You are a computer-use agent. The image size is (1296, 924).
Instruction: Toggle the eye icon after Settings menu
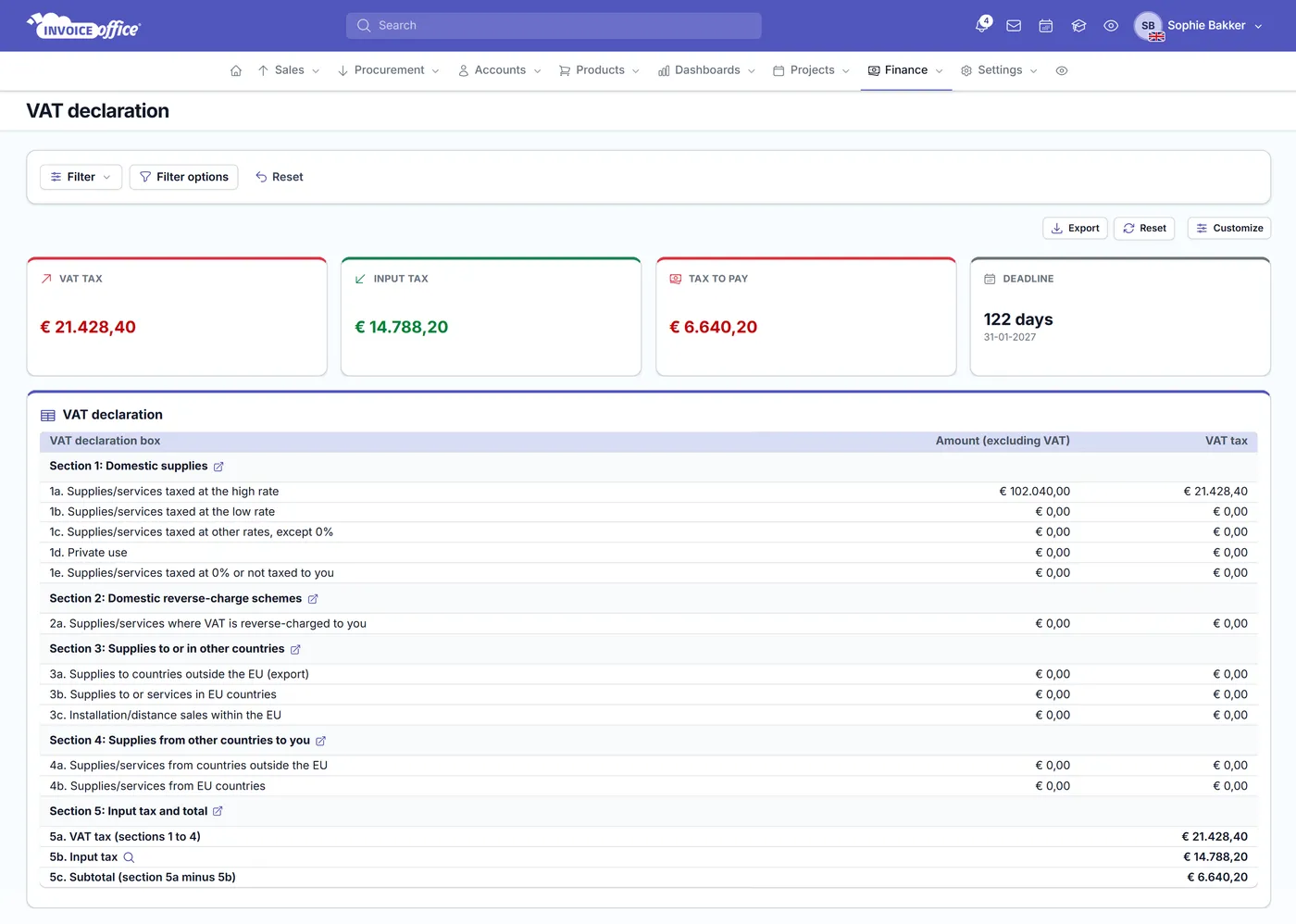coord(1062,70)
